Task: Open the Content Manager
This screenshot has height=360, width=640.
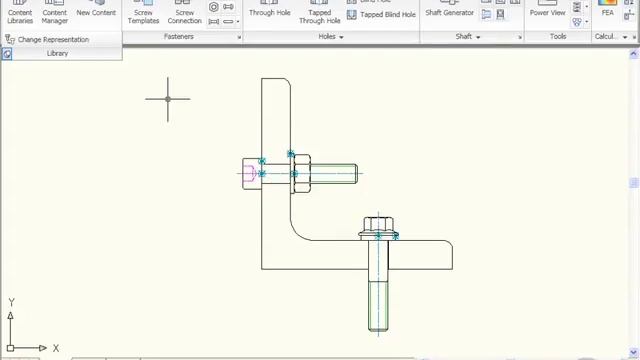Action: coord(55,12)
